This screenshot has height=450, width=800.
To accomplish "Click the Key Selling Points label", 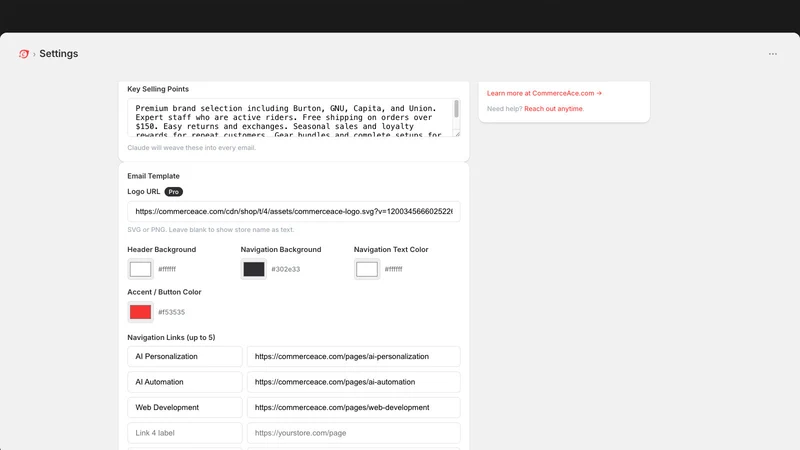I will click(158, 89).
